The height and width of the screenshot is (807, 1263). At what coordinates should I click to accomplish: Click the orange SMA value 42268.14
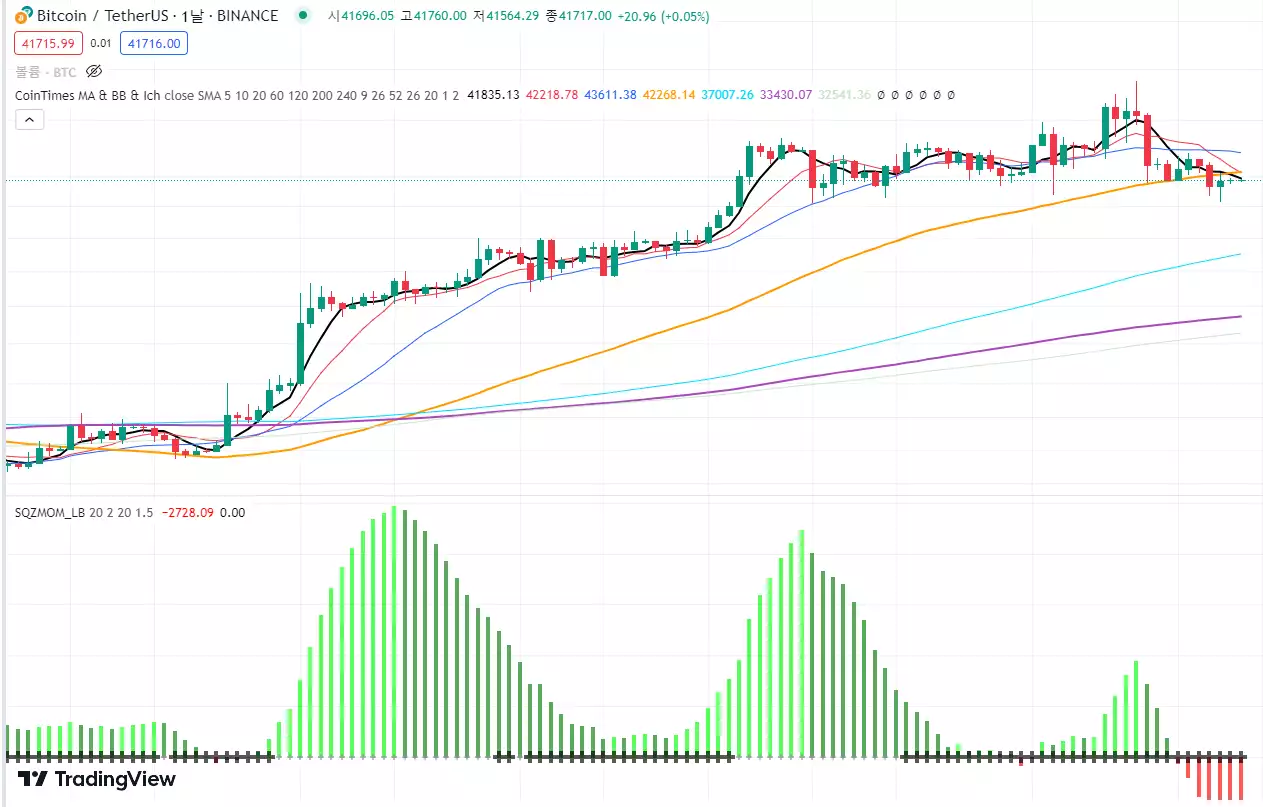pos(669,95)
